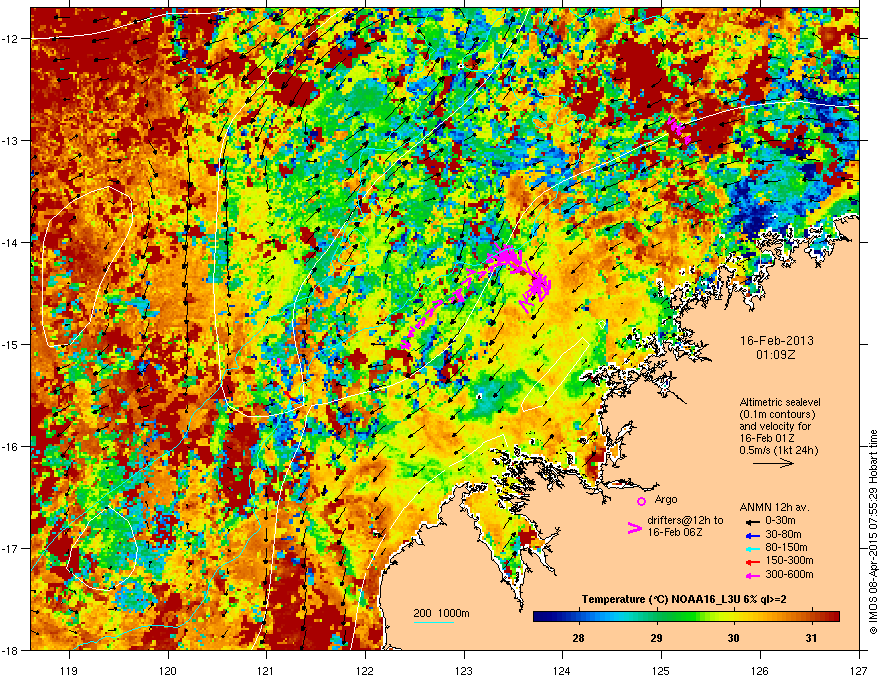Click the 300-600m depth label
Screen dimensions: 880x680
pos(789,574)
